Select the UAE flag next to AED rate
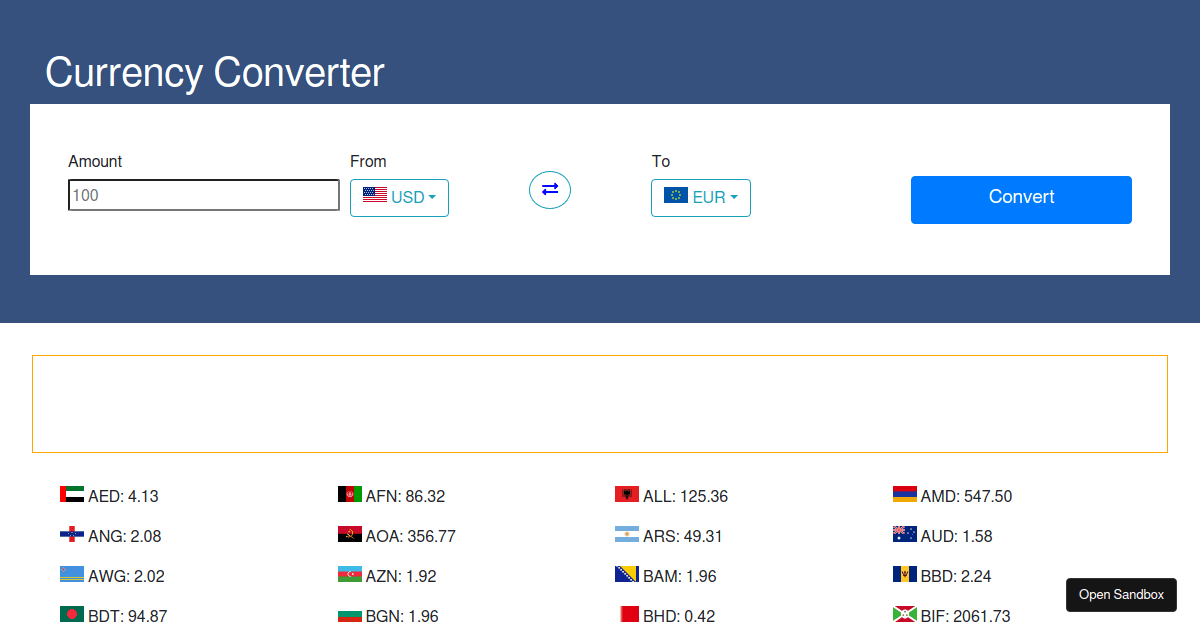The image size is (1200, 630). pos(70,494)
